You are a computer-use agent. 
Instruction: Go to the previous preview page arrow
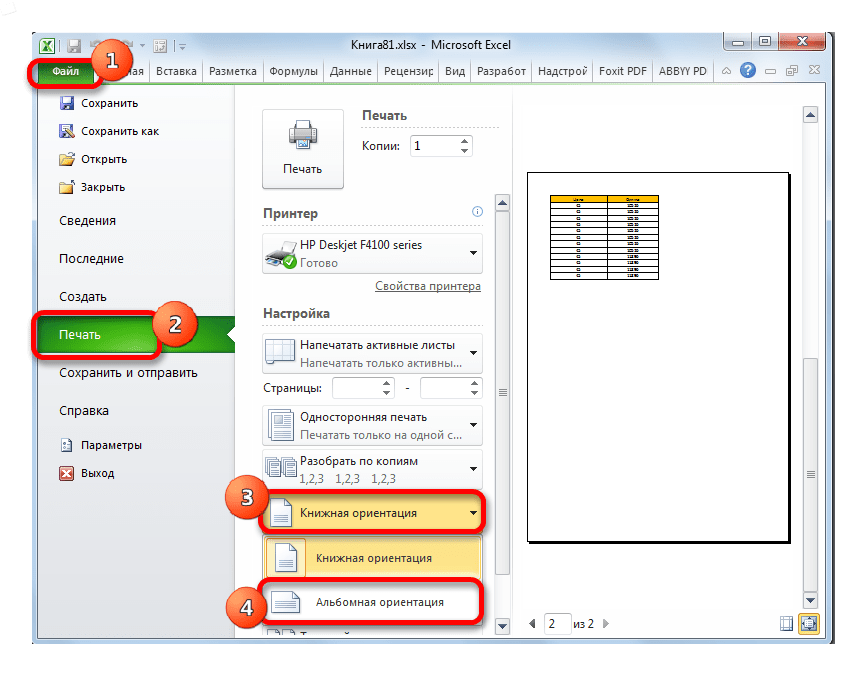(x=531, y=623)
